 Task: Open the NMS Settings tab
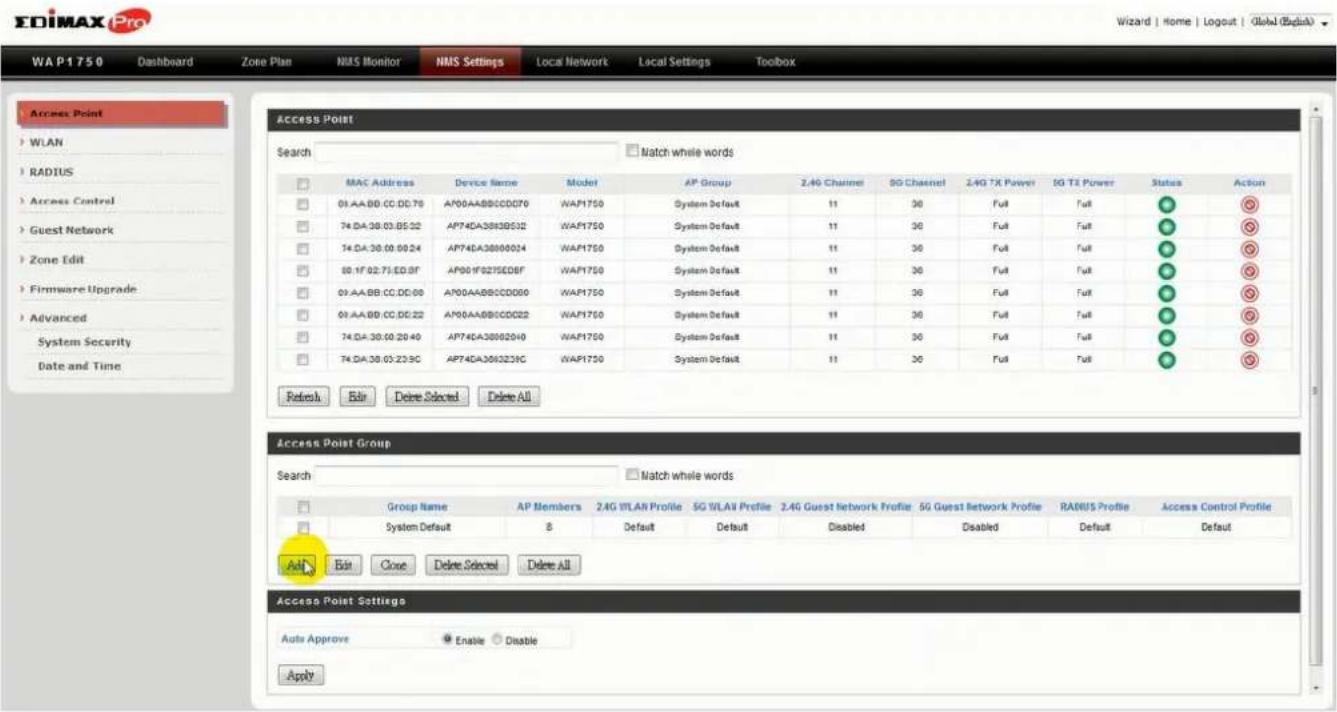click(x=470, y=62)
